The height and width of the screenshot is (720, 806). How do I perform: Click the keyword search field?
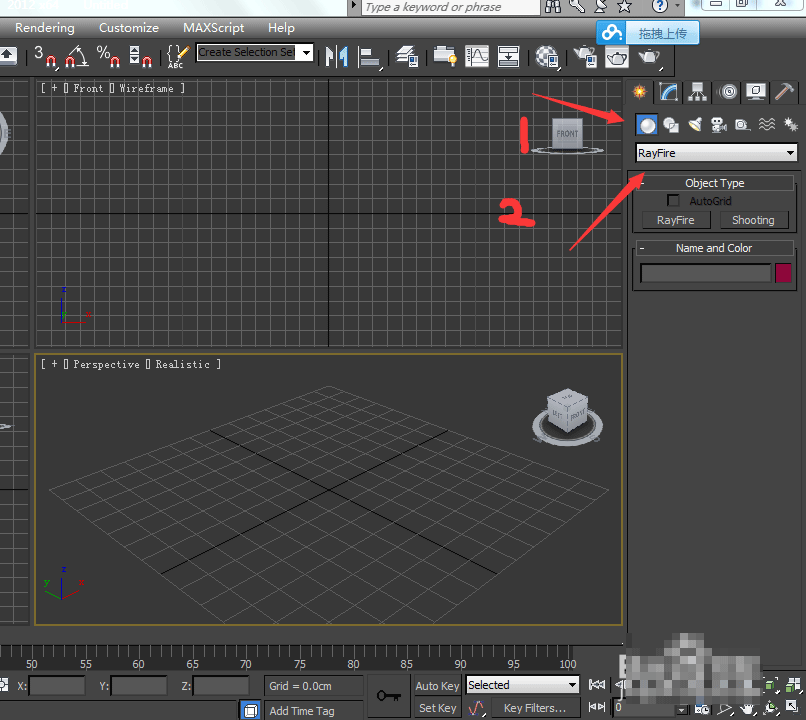(450, 7)
